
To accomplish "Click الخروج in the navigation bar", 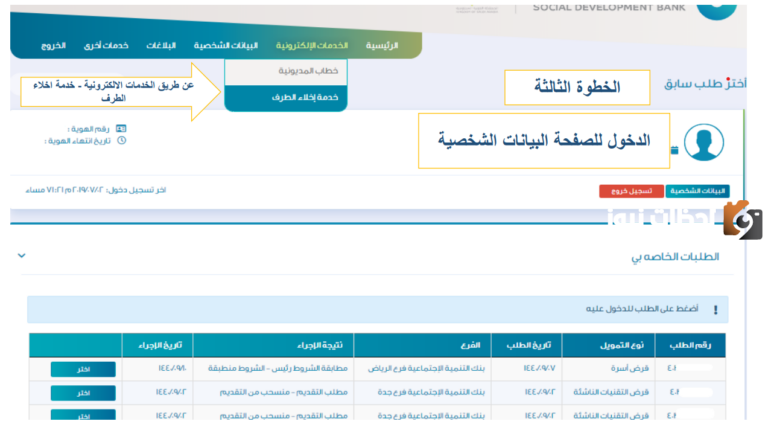I will pos(53,46).
